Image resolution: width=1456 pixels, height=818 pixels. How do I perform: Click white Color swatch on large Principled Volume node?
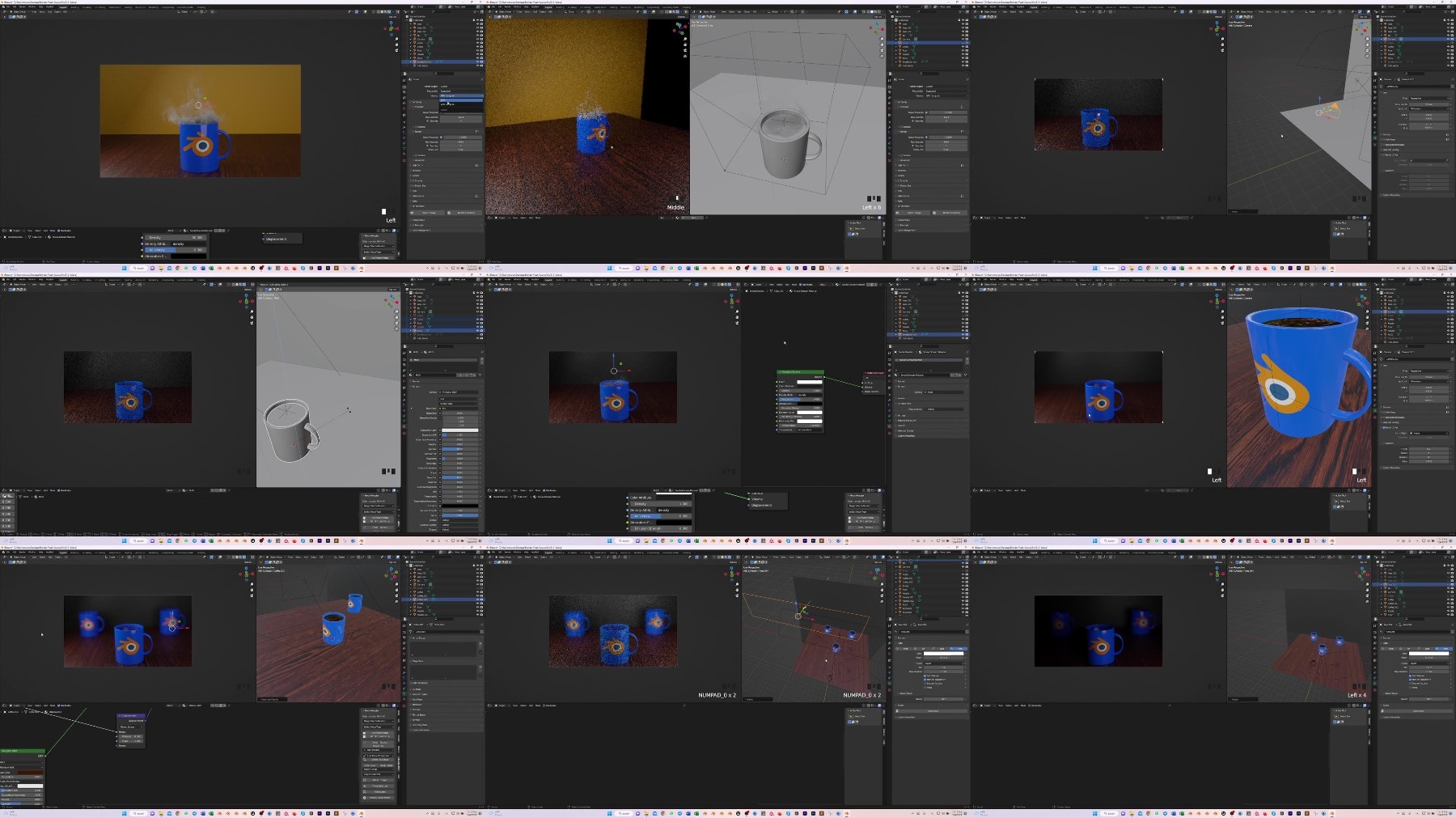click(810, 382)
